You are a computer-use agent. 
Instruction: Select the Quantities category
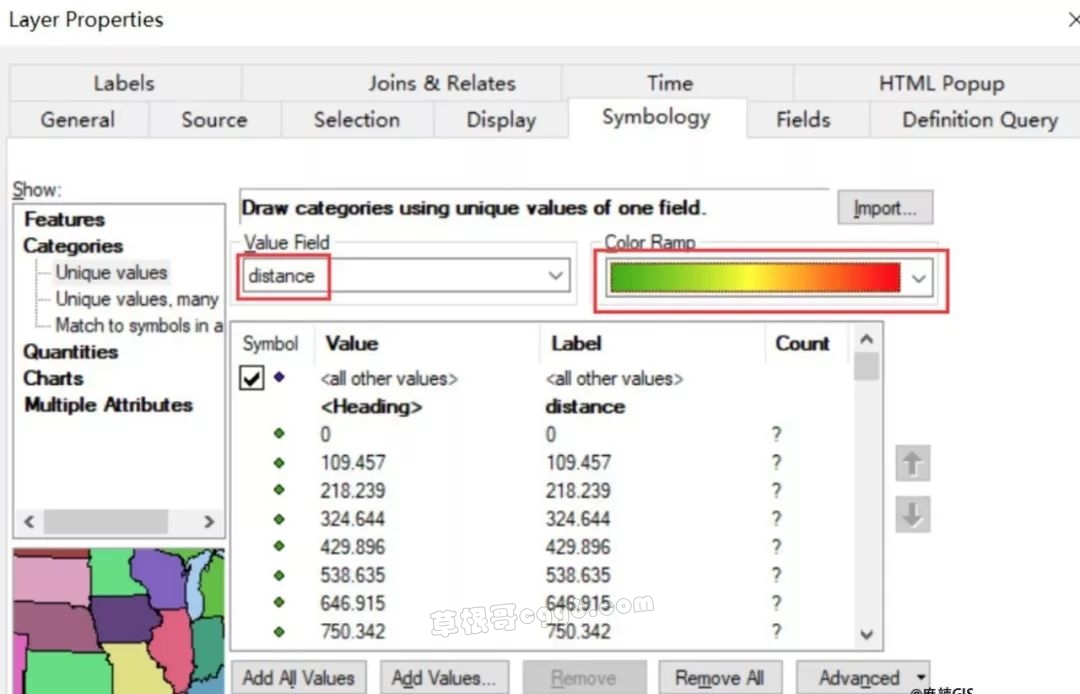coord(71,352)
